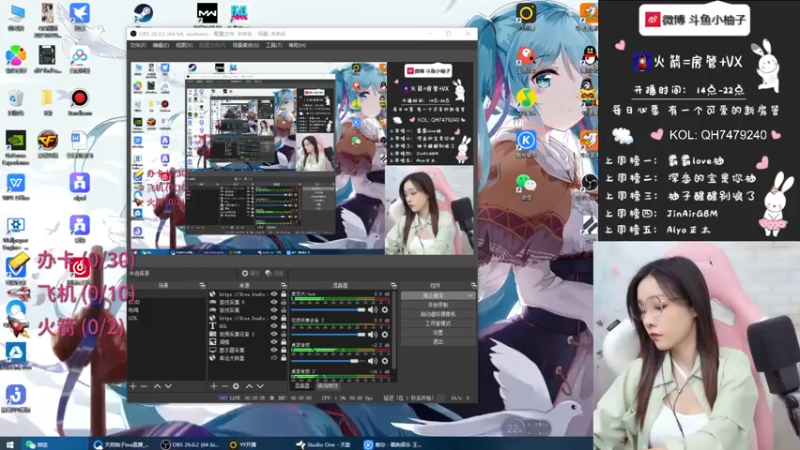Move the selected source down in the list
The image size is (800, 450).
[x=260, y=386]
